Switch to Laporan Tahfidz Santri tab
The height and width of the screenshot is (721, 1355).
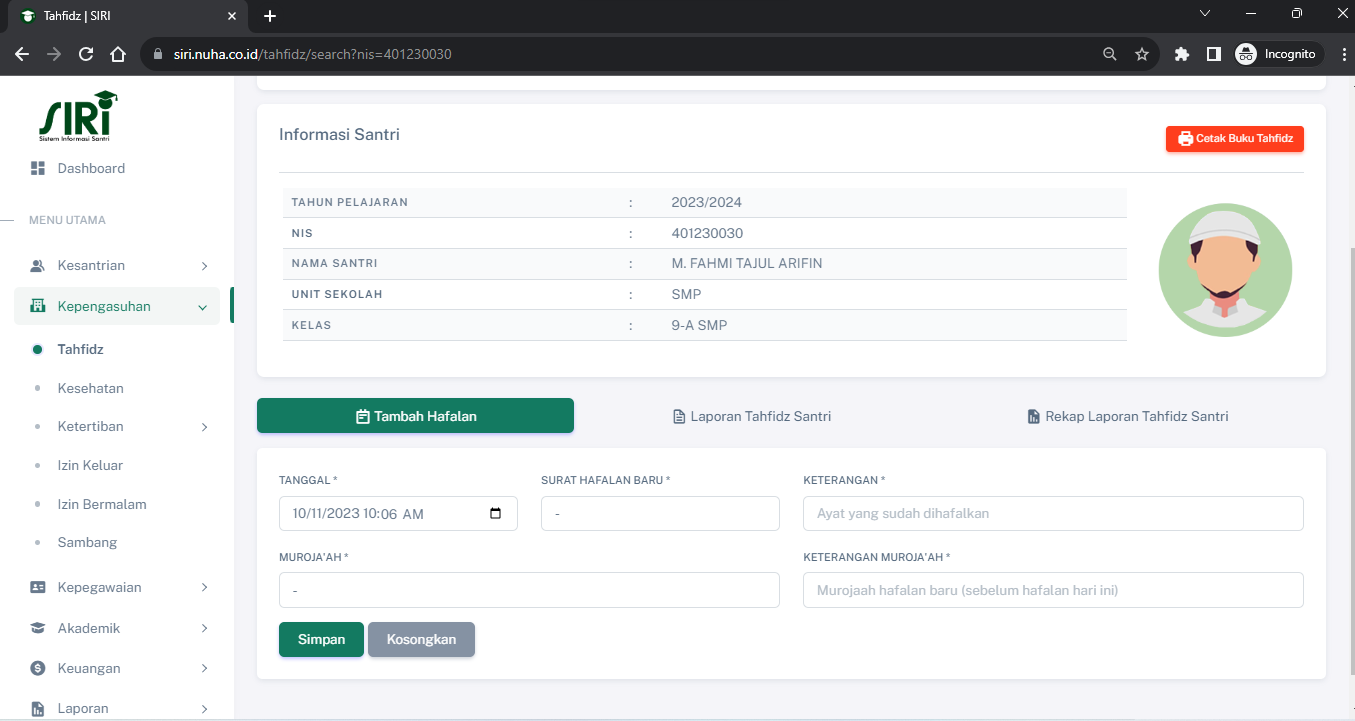pos(751,416)
